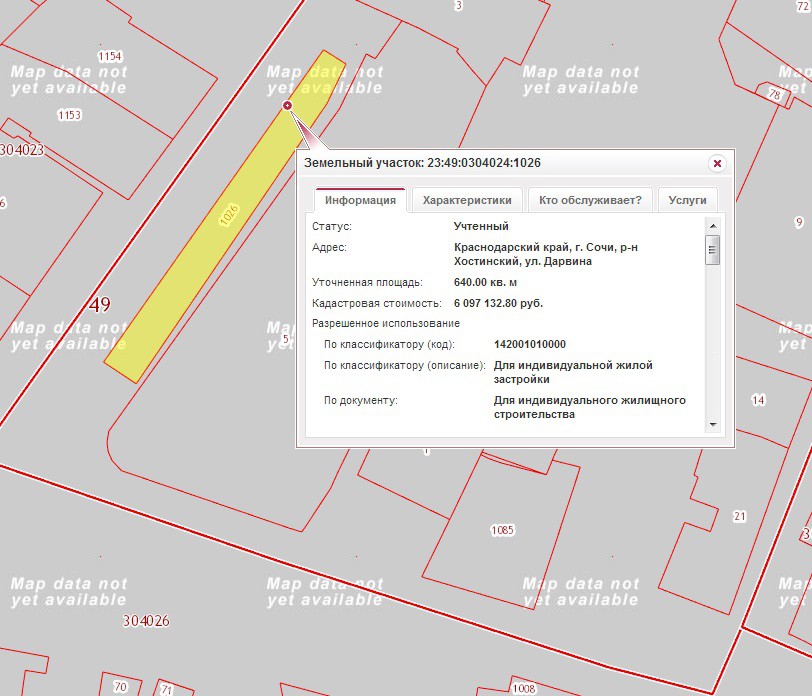
Task: Select the Услуги tab
Action: [x=687, y=200]
